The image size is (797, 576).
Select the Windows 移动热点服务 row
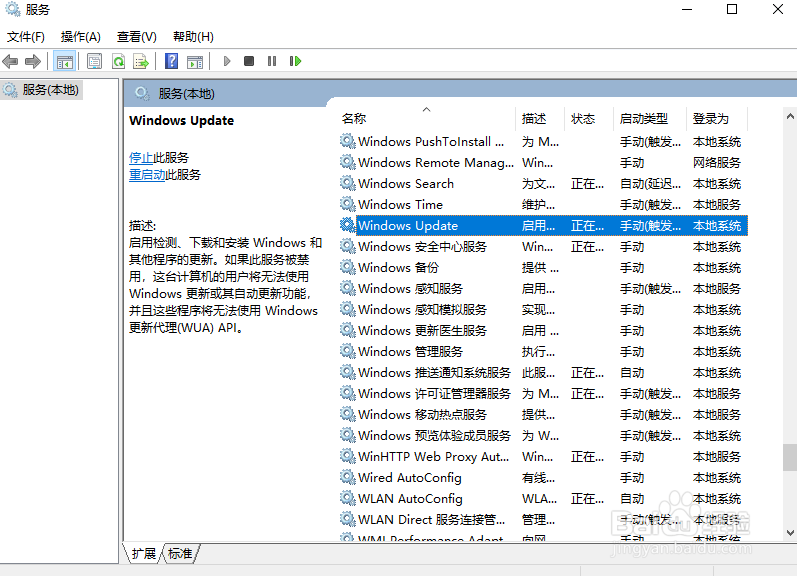tap(543, 414)
